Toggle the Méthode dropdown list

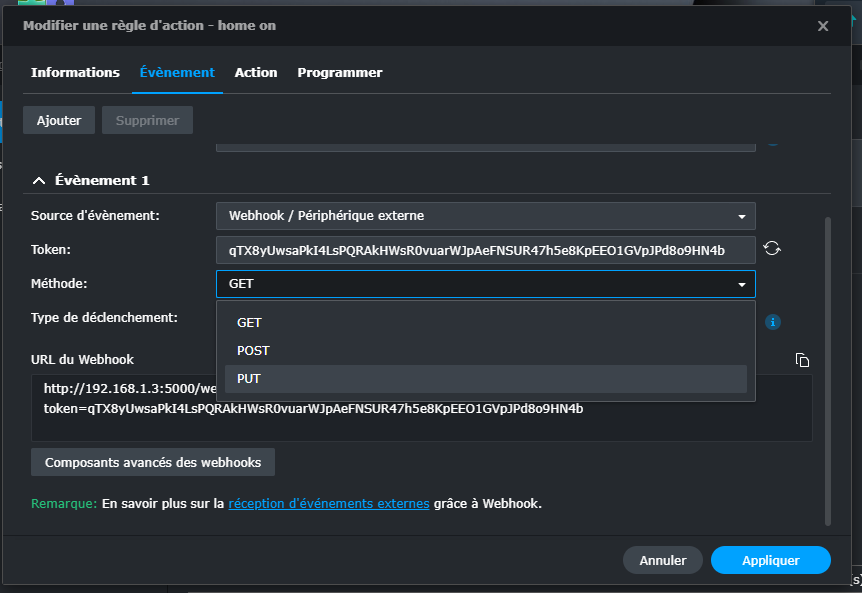[x=485, y=284]
